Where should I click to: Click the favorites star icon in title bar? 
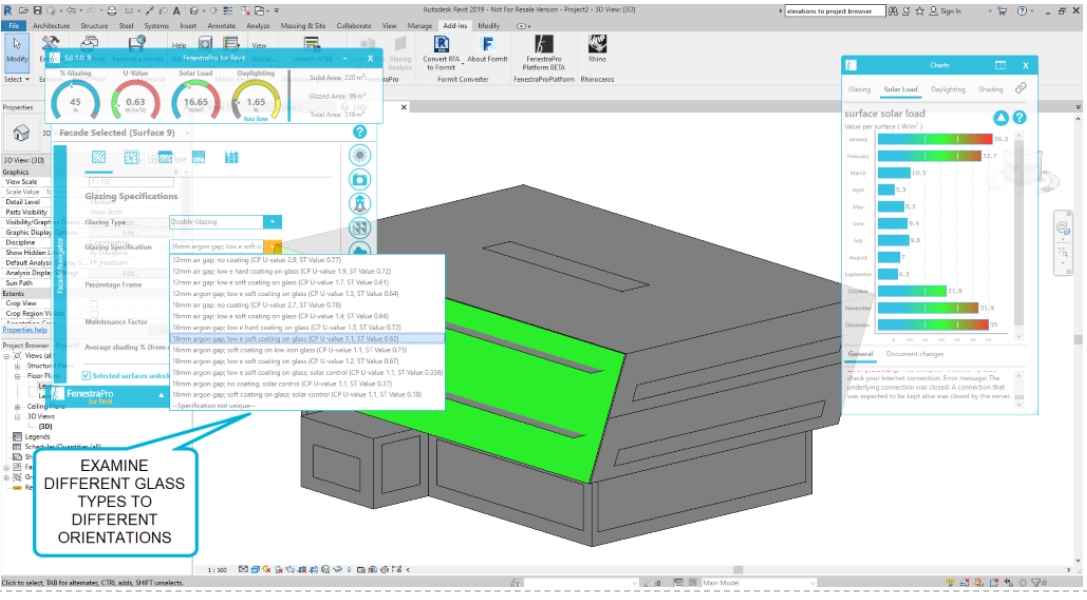919,11
